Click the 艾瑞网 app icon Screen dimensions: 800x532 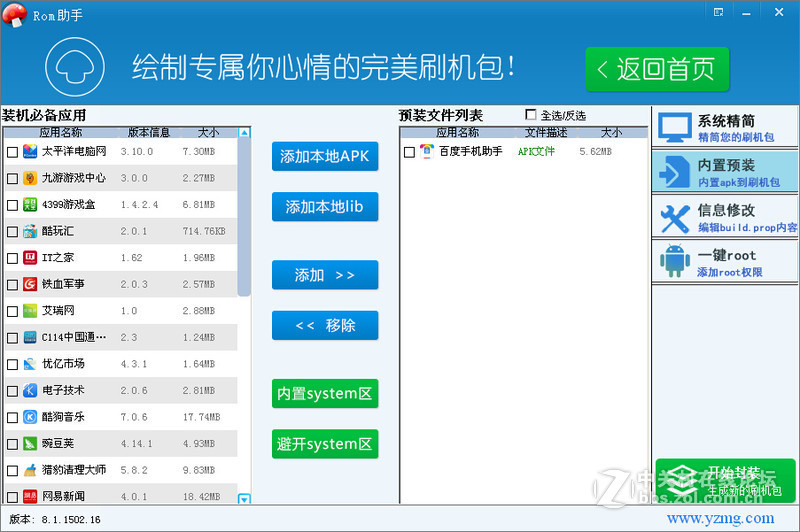[30, 311]
